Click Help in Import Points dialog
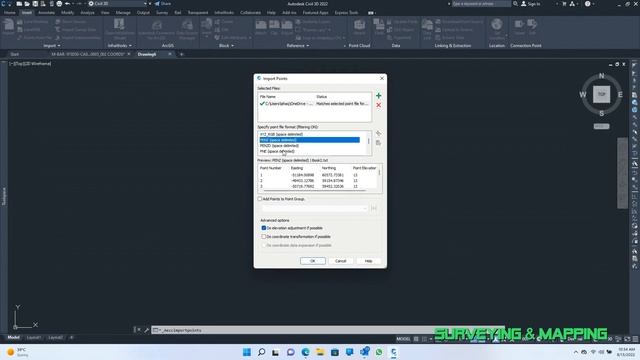The image size is (640, 360). pos(368,261)
